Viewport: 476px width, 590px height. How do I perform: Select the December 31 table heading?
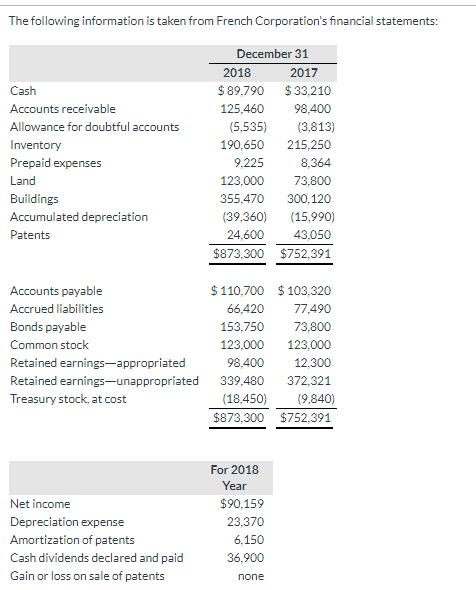272,54
